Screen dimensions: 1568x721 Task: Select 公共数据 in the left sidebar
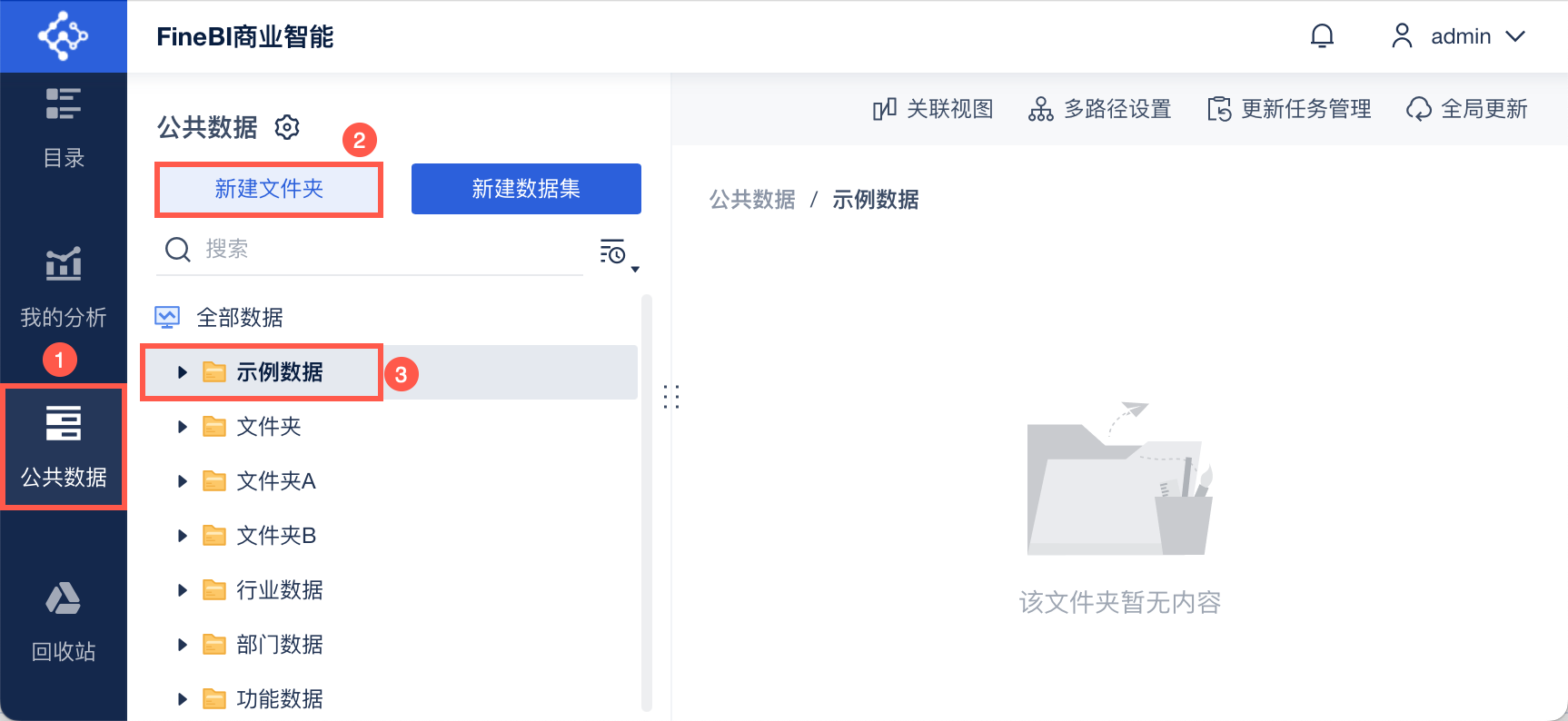click(x=64, y=447)
